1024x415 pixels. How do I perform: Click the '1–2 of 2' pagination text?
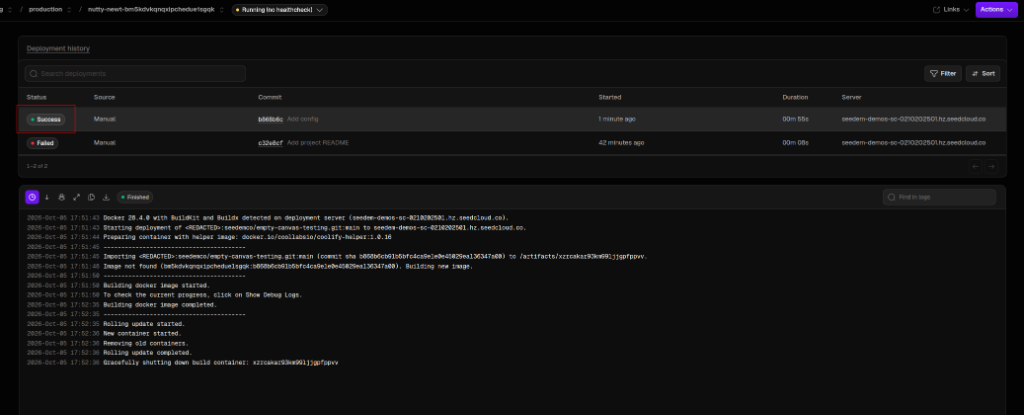pyautogui.click(x=37, y=166)
